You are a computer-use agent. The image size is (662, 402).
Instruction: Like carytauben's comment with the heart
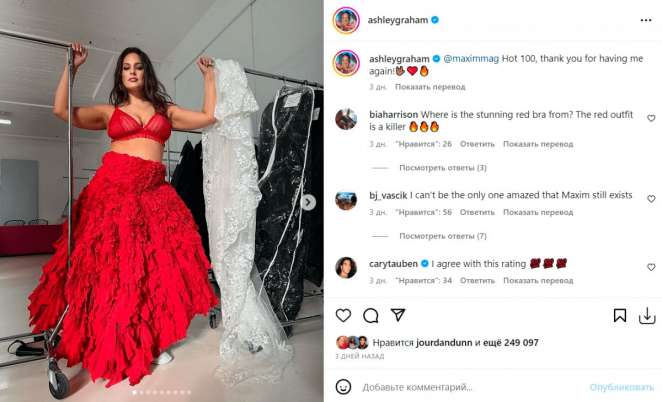(x=651, y=267)
